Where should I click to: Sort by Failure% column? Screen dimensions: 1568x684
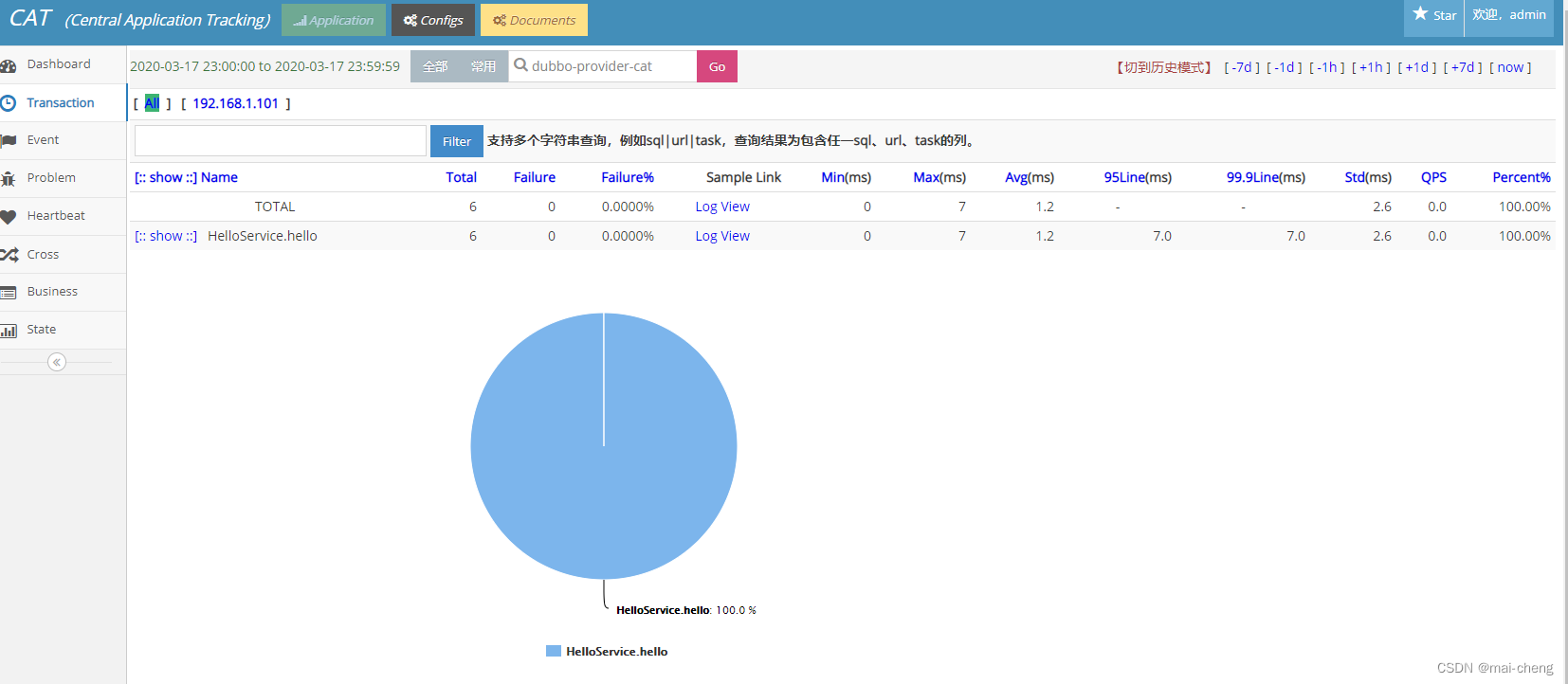(628, 177)
